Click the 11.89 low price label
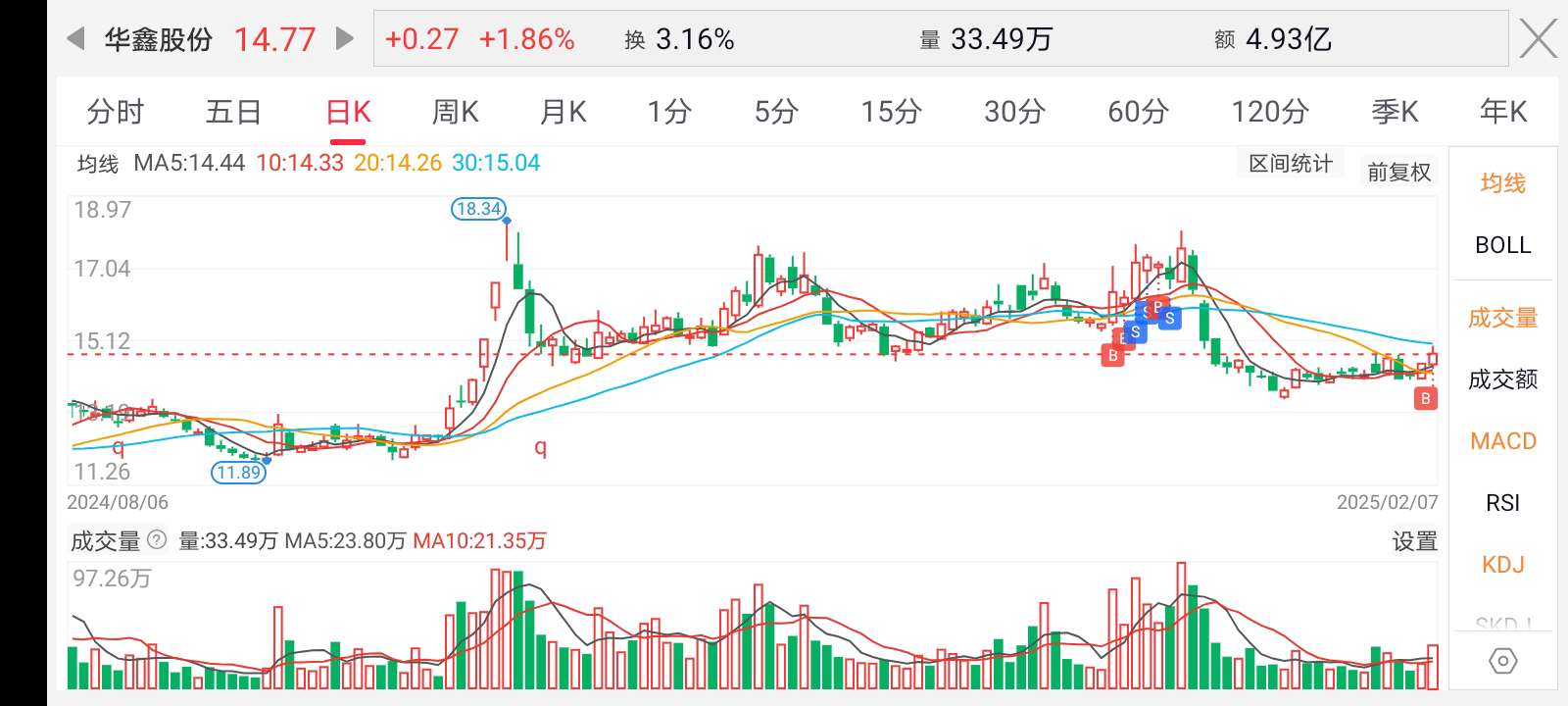The height and width of the screenshot is (706, 1568). 238,472
